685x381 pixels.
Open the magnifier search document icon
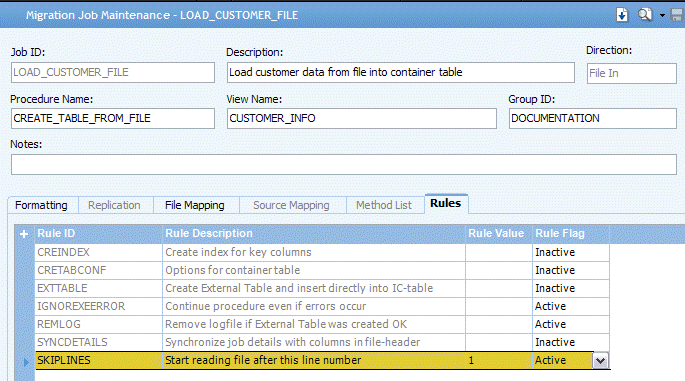point(645,15)
